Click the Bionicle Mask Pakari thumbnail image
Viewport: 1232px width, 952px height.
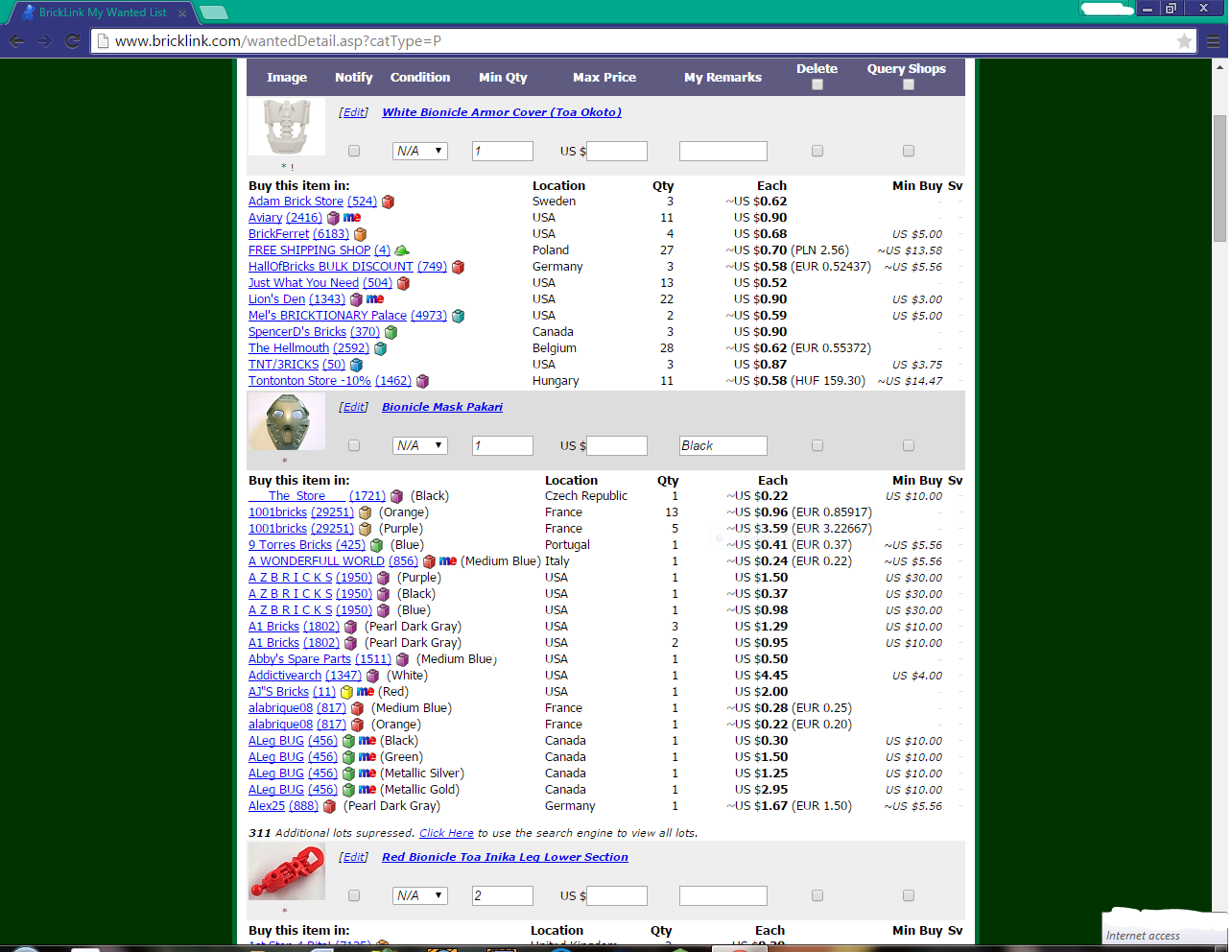[x=287, y=421]
